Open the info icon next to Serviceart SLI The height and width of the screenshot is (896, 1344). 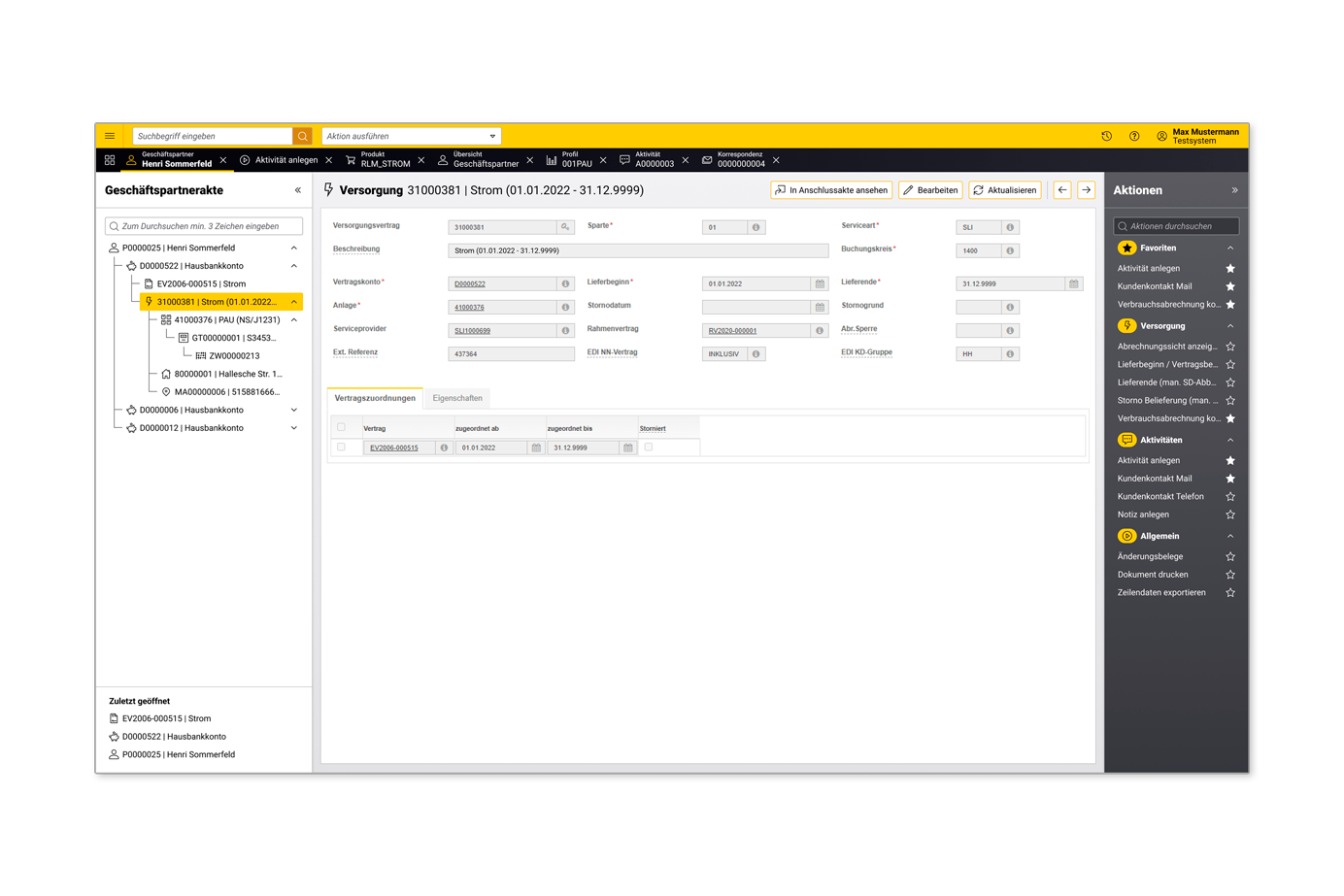pyautogui.click(x=1010, y=227)
